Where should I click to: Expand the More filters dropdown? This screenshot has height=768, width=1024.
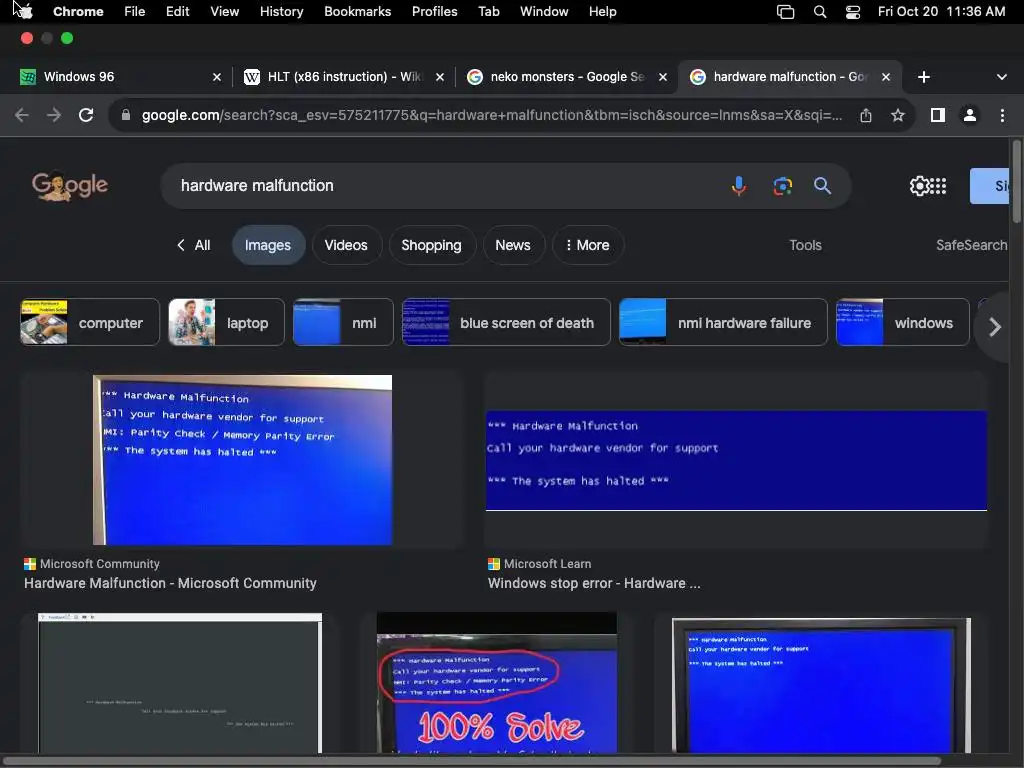click(x=588, y=246)
